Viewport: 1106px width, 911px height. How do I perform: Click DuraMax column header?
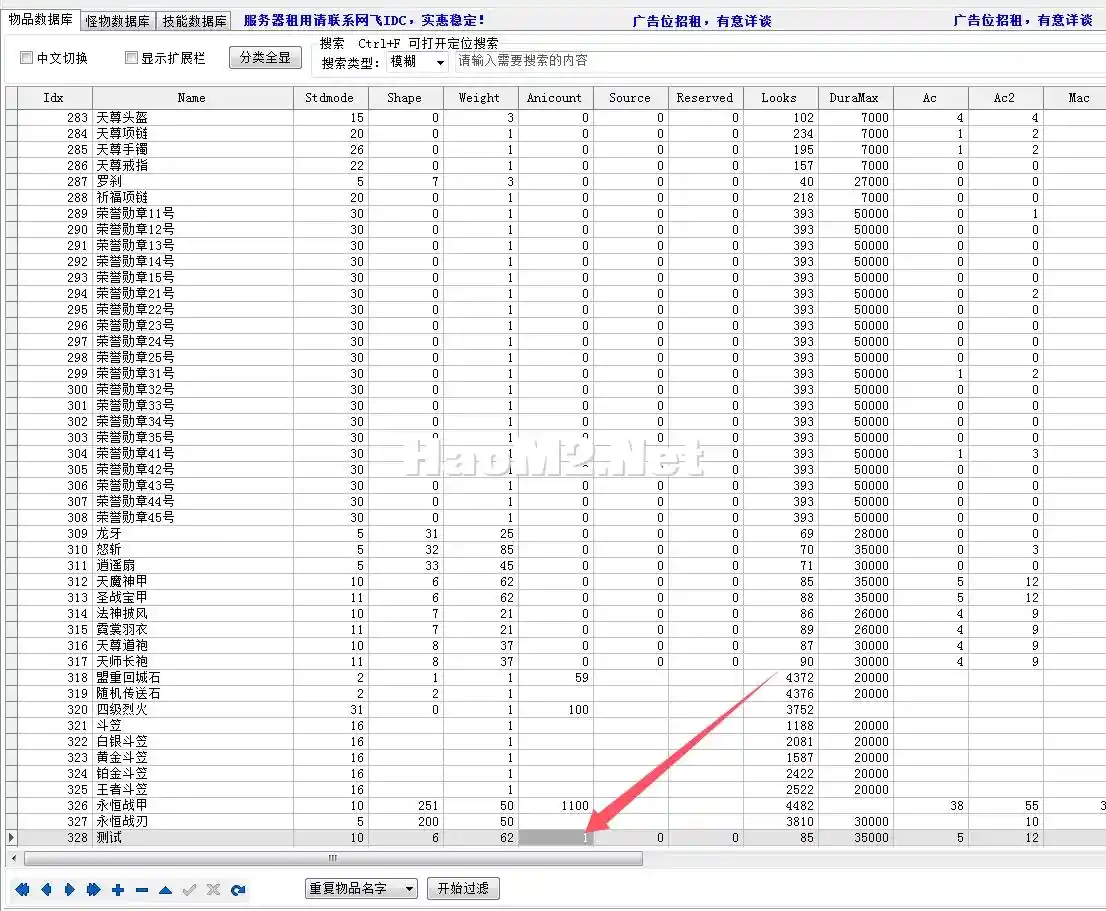pyautogui.click(x=856, y=98)
